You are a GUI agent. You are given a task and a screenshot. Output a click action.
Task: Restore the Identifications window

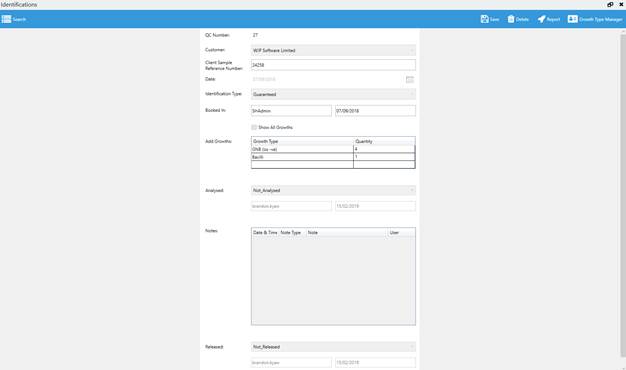click(x=610, y=5)
